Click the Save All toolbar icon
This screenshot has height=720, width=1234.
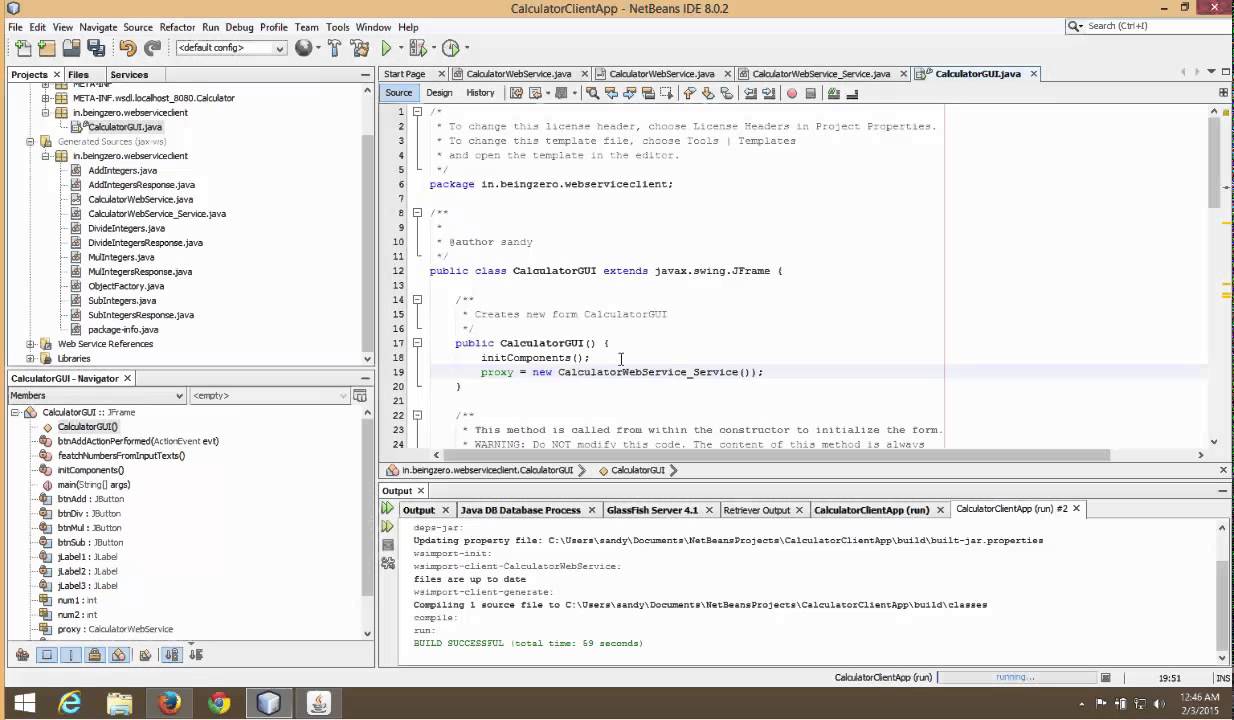pos(96,47)
